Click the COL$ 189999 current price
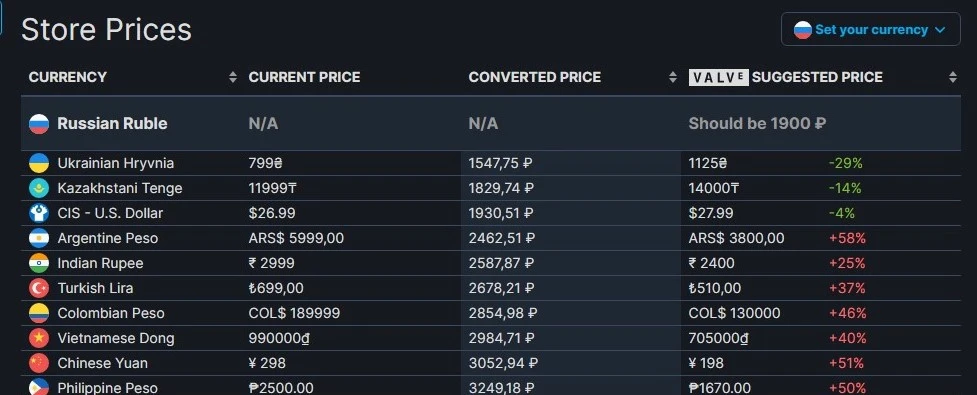 [x=294, y=313]
